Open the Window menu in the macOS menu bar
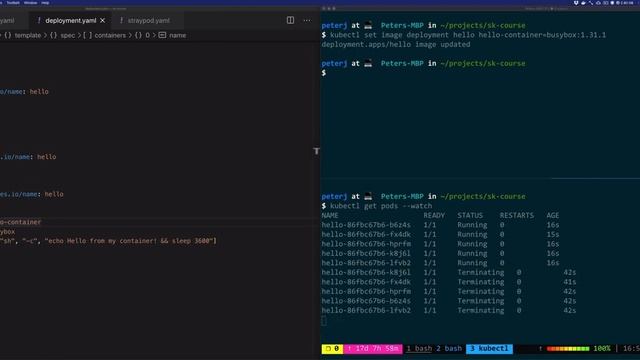Image resolution: width=640 pixels, height=360 pixels. pos(30,2)
